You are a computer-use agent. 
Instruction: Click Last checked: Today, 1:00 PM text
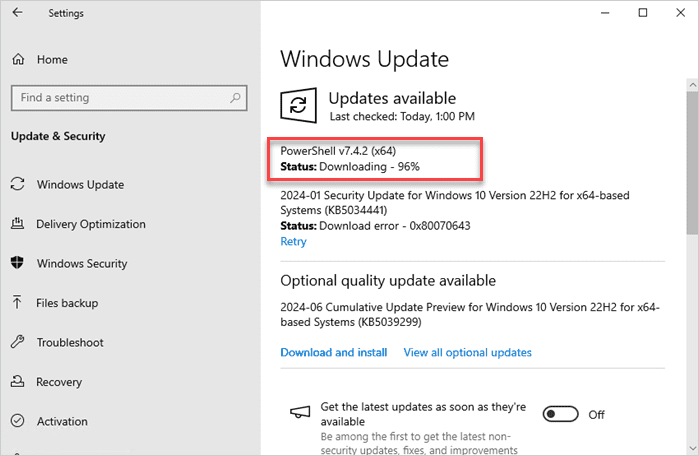tap(402, 116)
